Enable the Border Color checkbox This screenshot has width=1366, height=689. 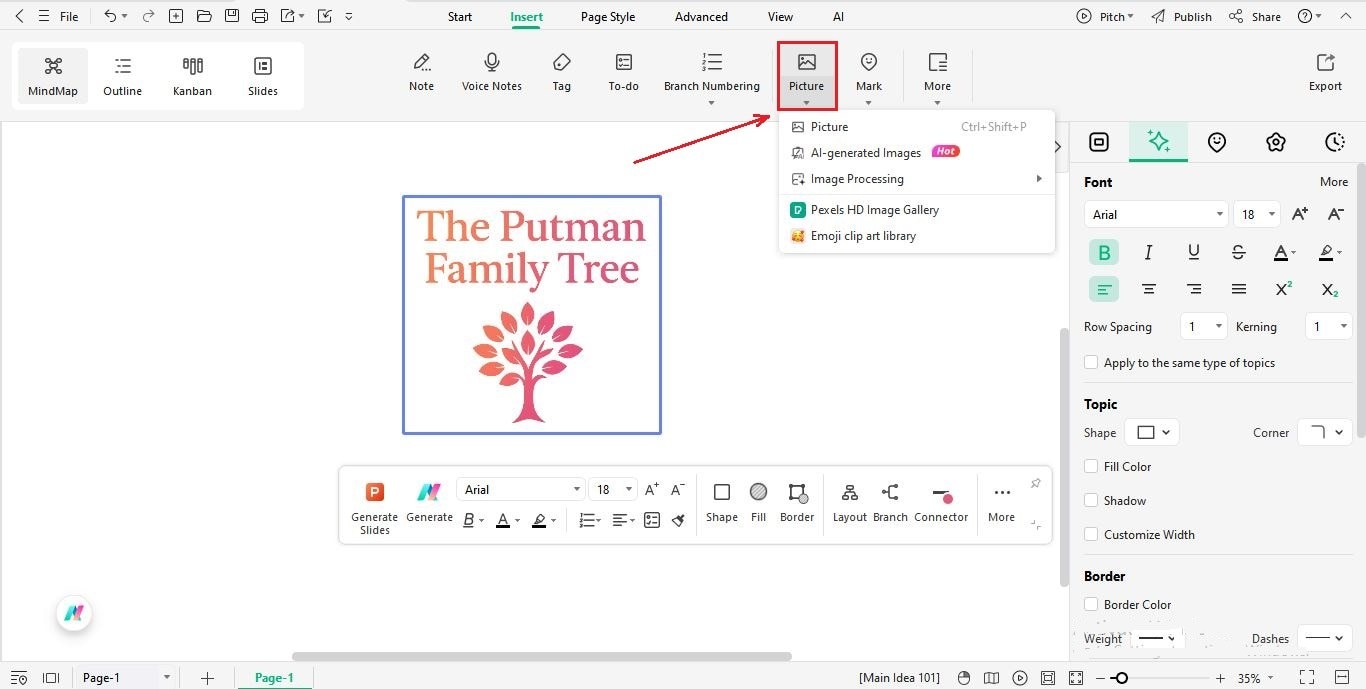1091,605
